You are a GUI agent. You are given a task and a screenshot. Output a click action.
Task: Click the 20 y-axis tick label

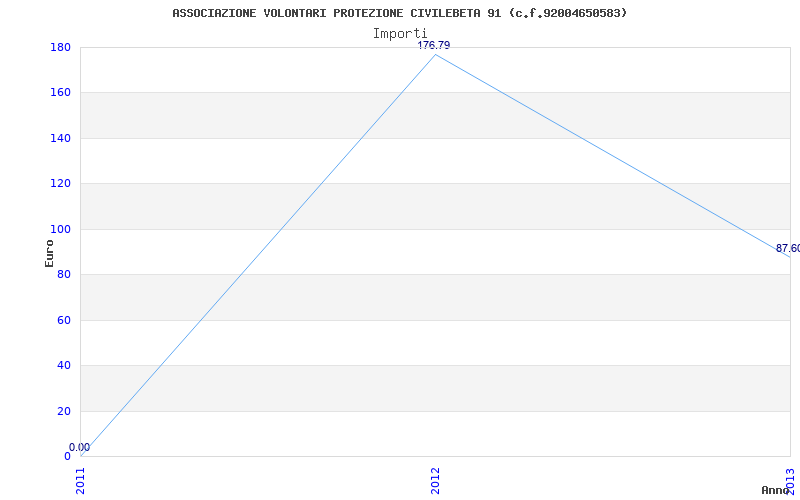tap(64, 411)
